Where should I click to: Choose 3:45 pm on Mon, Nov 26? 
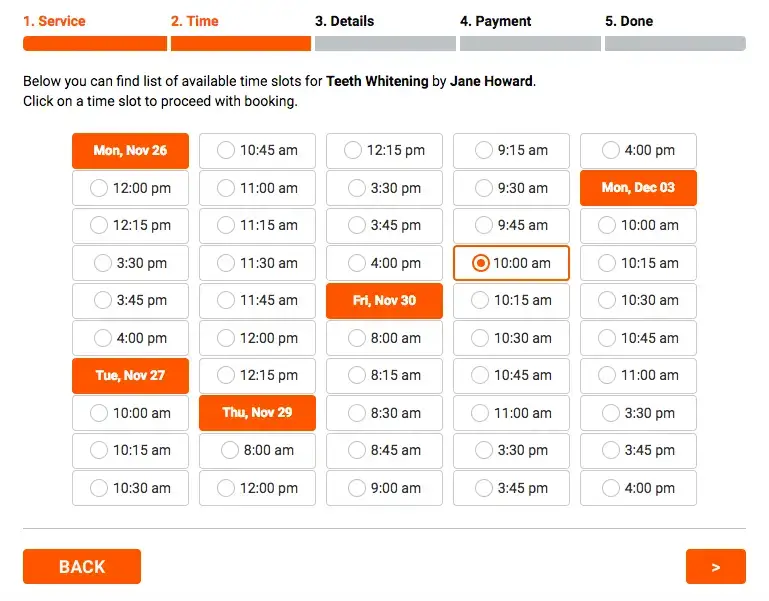130,300
